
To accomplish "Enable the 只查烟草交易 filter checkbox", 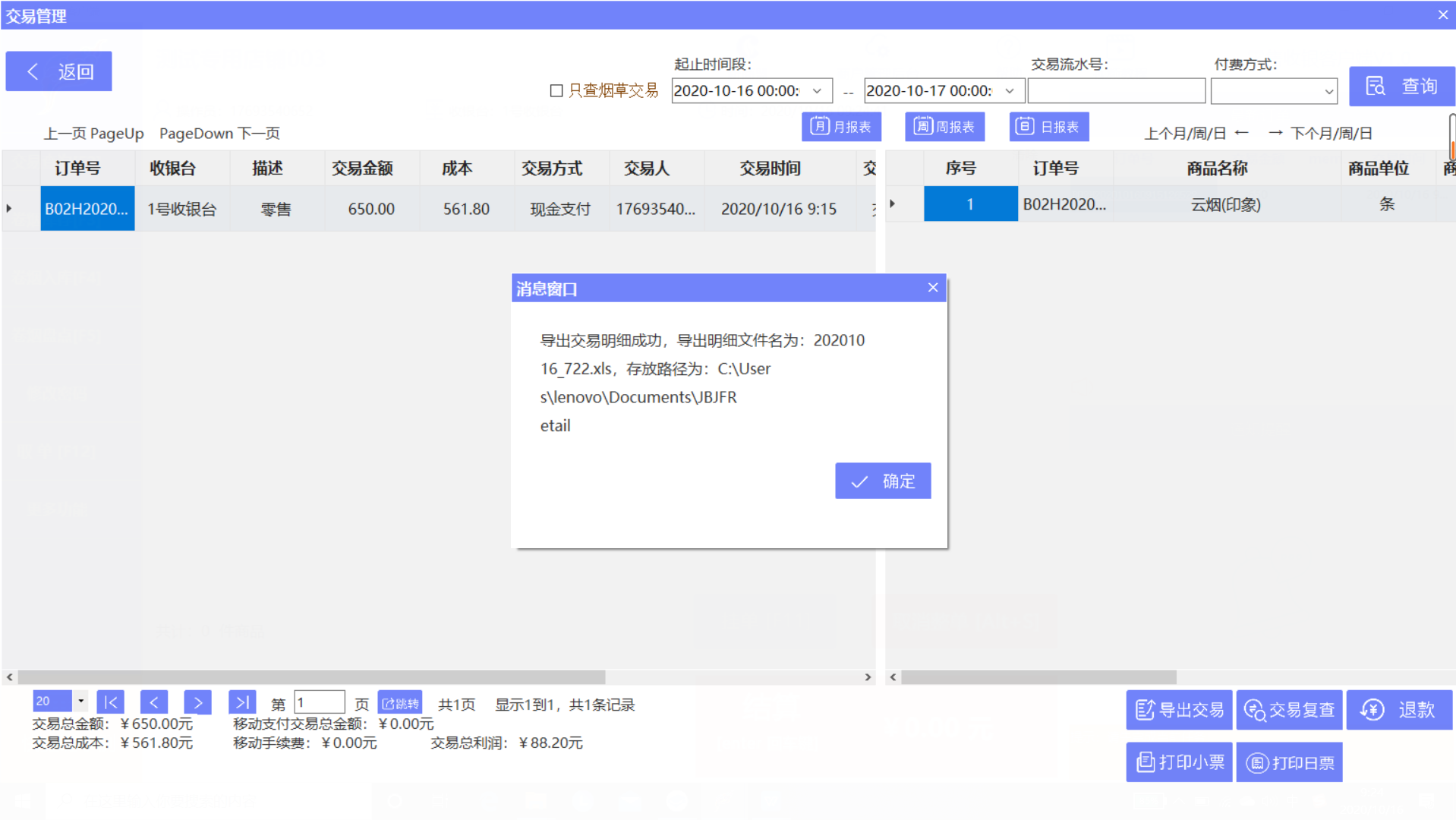I will pyautogui.click(x=555, y=90).
